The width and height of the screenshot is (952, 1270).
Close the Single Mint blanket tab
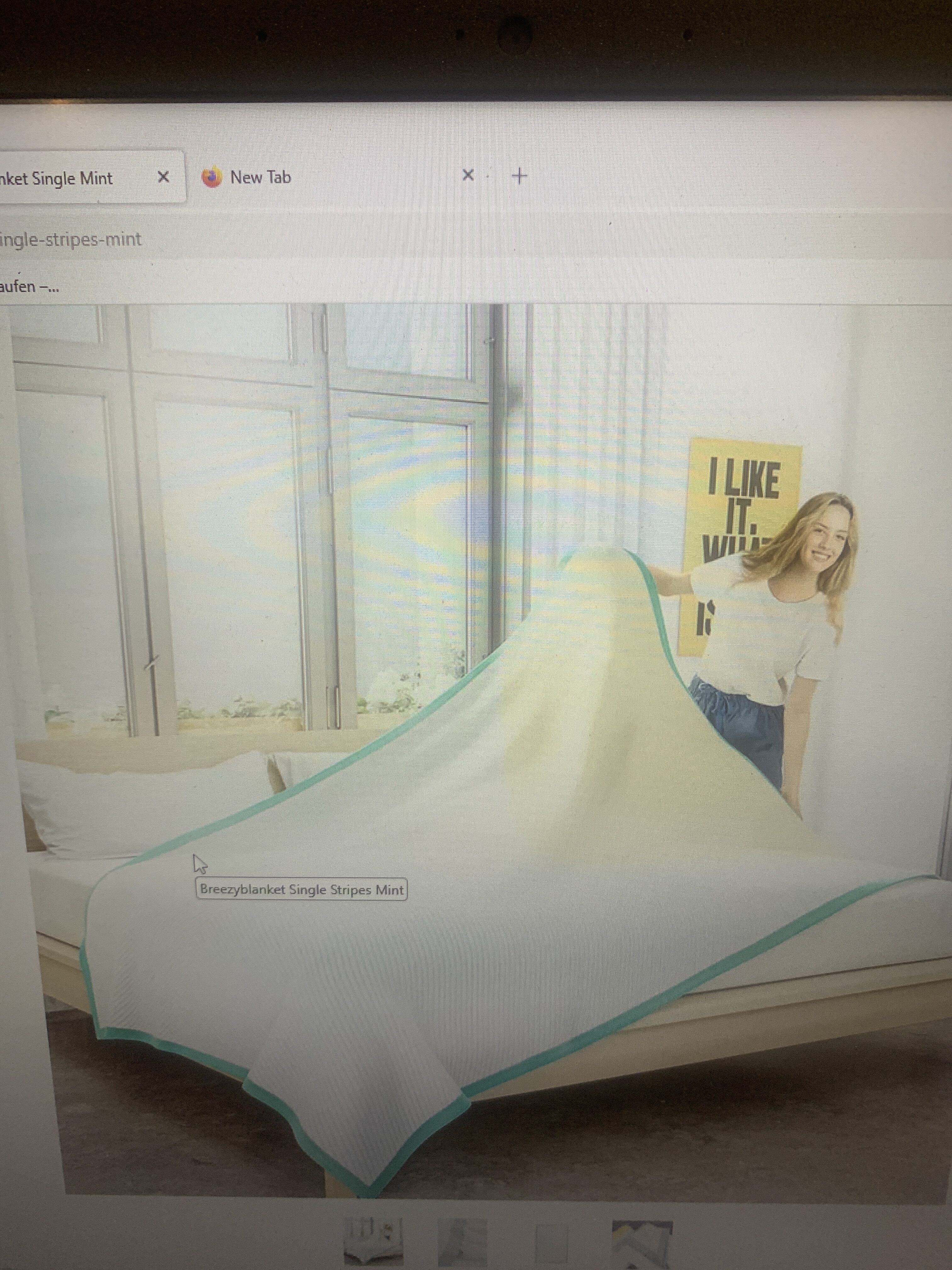click(163, 177)
